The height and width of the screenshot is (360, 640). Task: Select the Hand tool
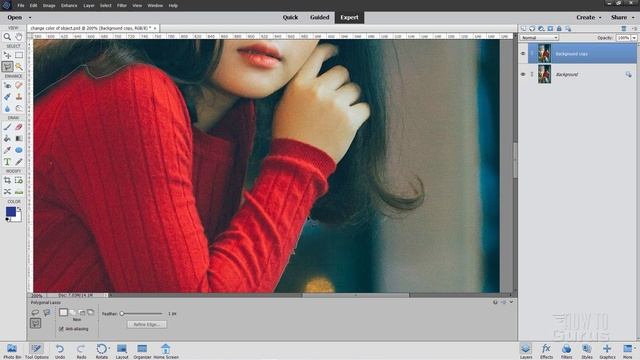click(19, 37)
